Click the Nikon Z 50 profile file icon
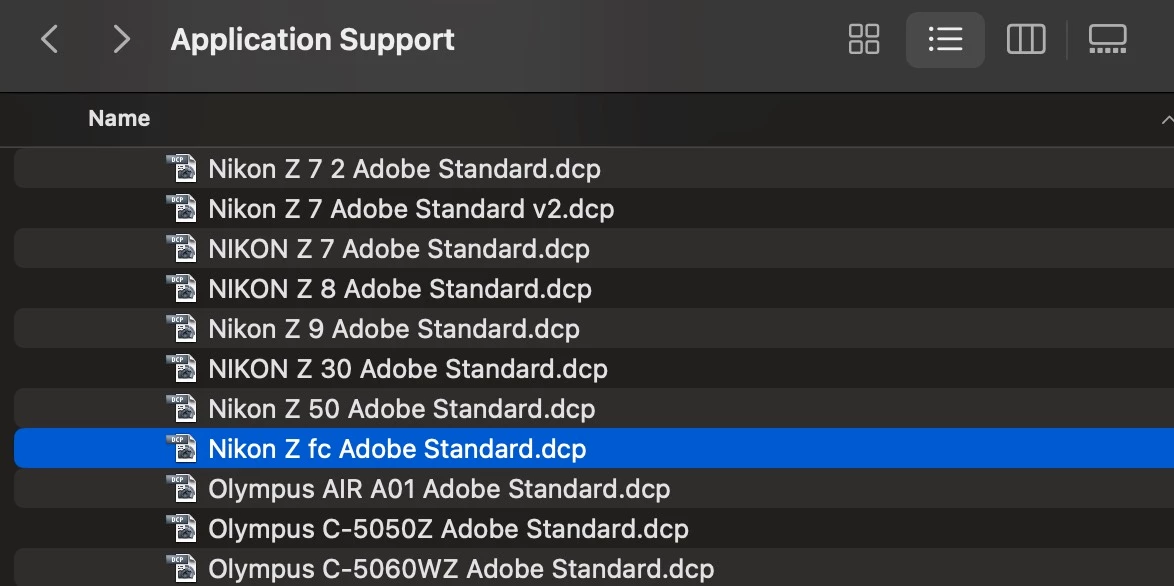 pyautogui.click(x=181, y=409)
